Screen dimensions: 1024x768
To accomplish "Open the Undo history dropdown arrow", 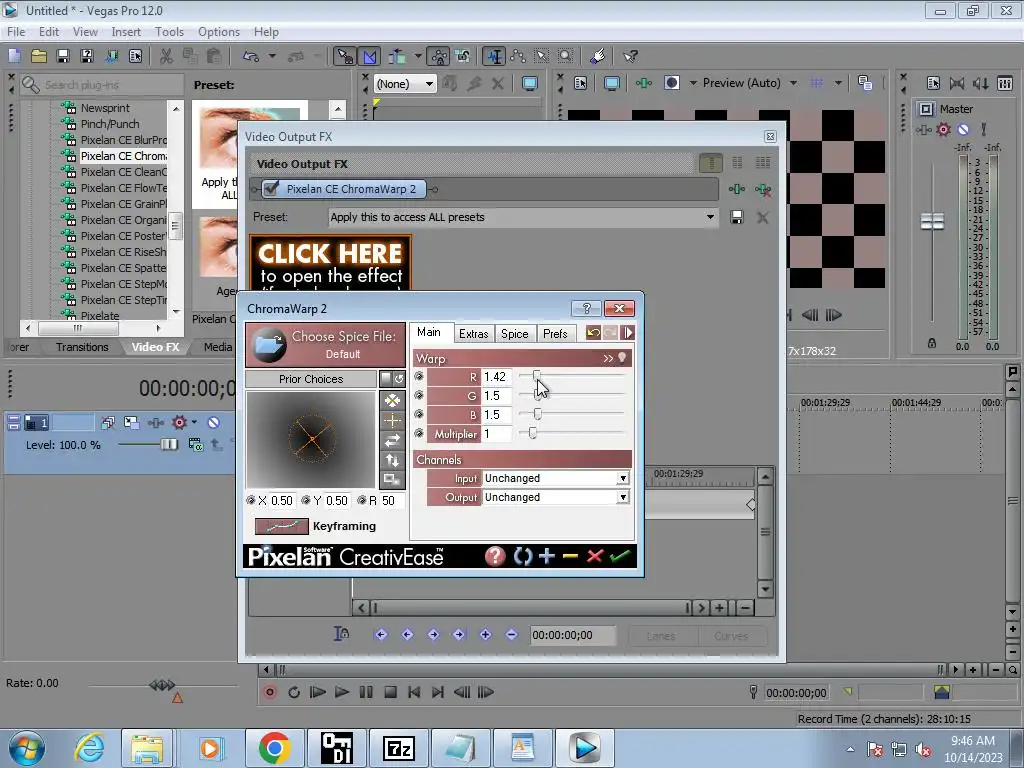I will pyautogui.click(x=272, y=56).
